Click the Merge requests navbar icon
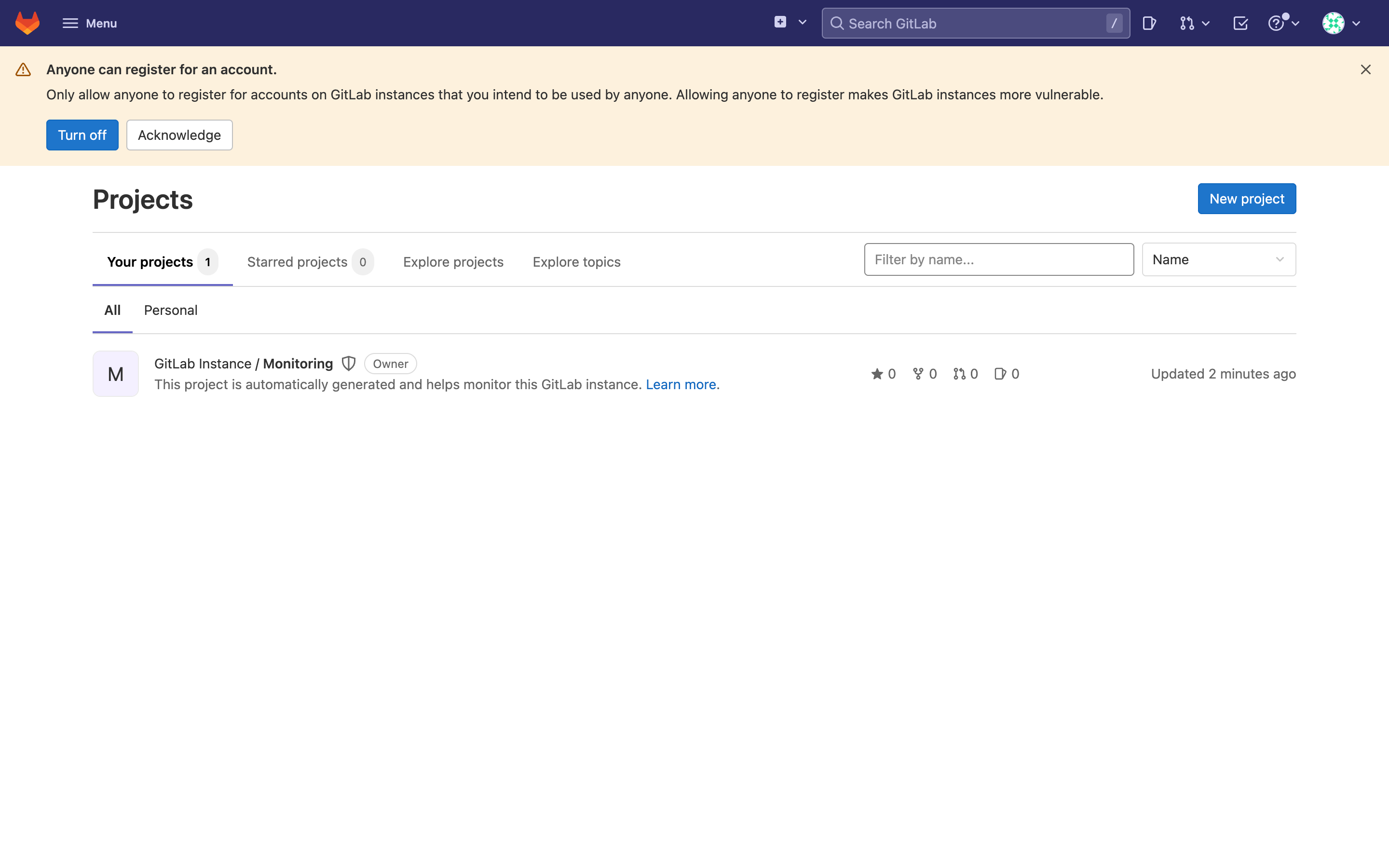The image size is (1389, 868). click(1187, 23)
